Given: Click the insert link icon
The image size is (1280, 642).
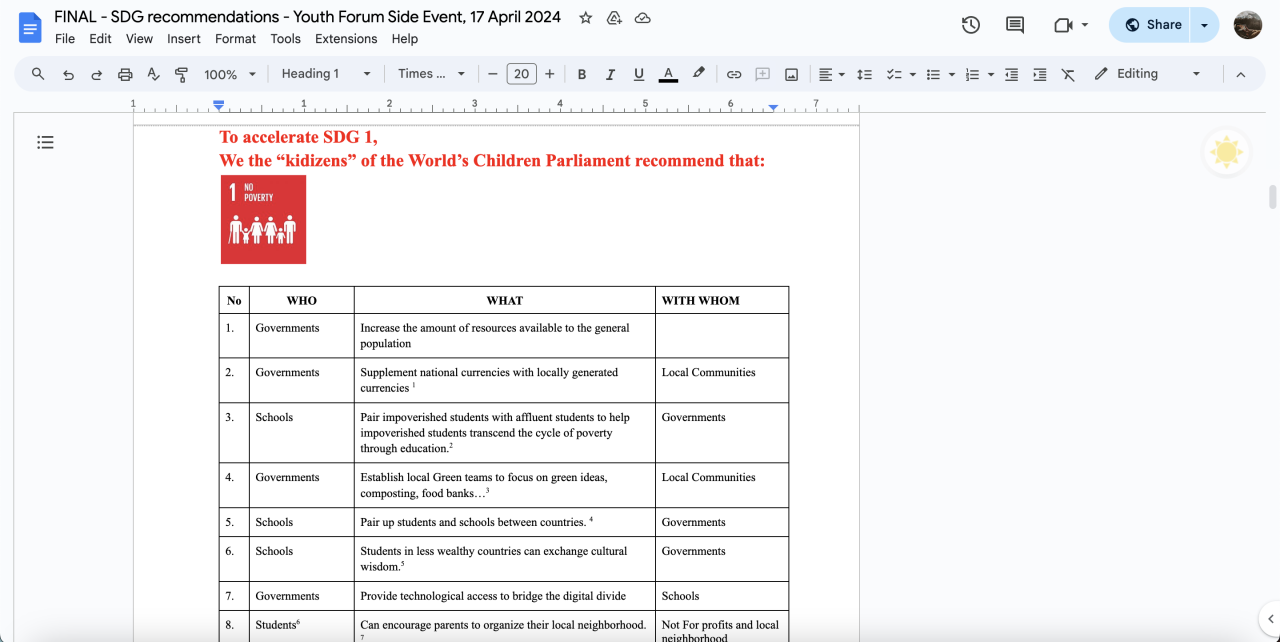Looking at the screenshot, I should pyautogui.click(x=734, y=74).
